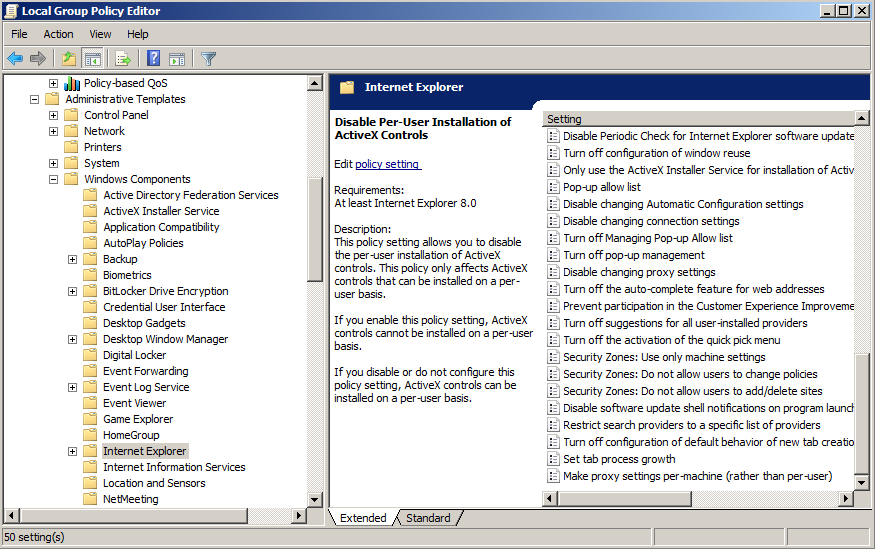
Task: Click the Pop-up allow list policy icon
Action: coord(553,187)
